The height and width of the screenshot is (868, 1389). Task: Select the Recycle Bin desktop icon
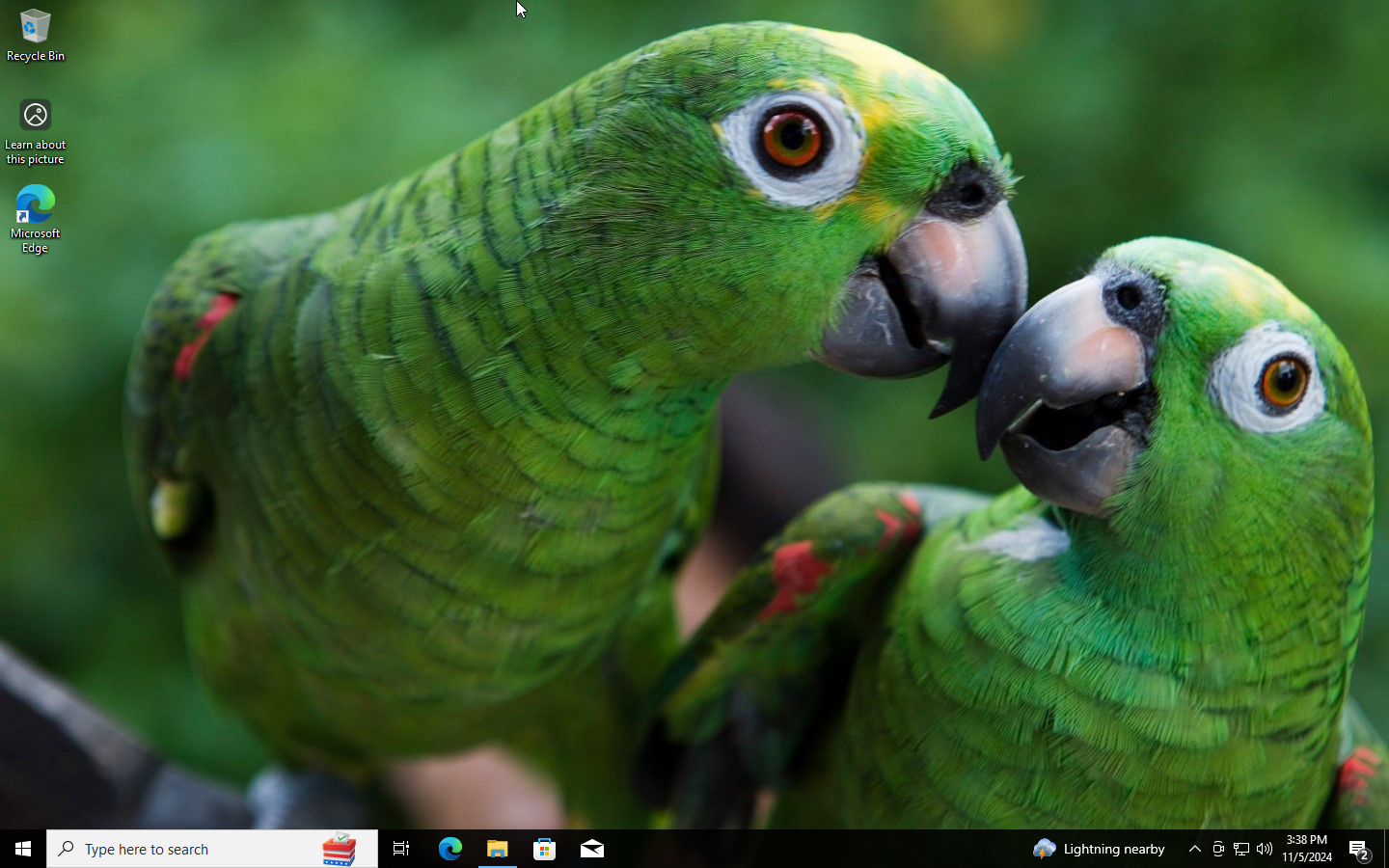tap(35, 35)
